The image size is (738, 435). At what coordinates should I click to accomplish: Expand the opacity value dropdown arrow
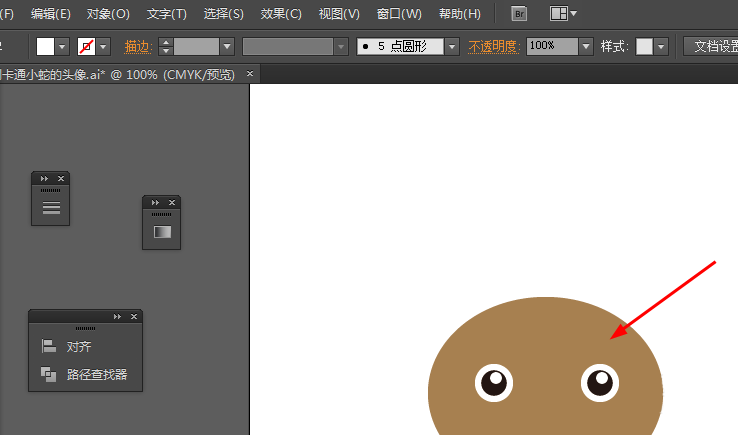[x=586, y=47]
